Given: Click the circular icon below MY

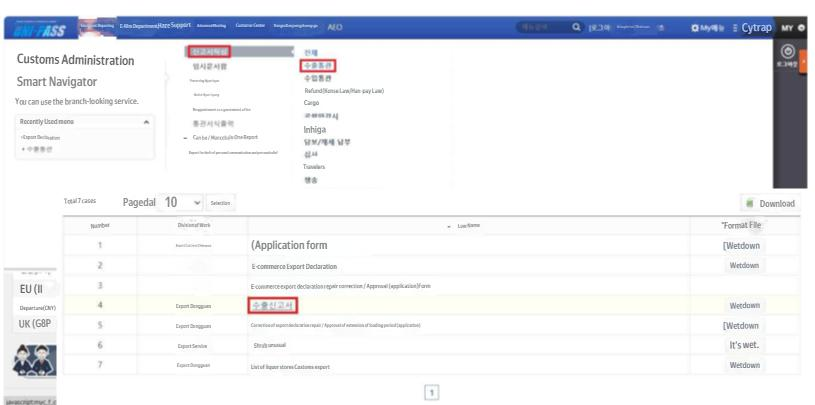Looking at the screenshot, I should 786,52.
